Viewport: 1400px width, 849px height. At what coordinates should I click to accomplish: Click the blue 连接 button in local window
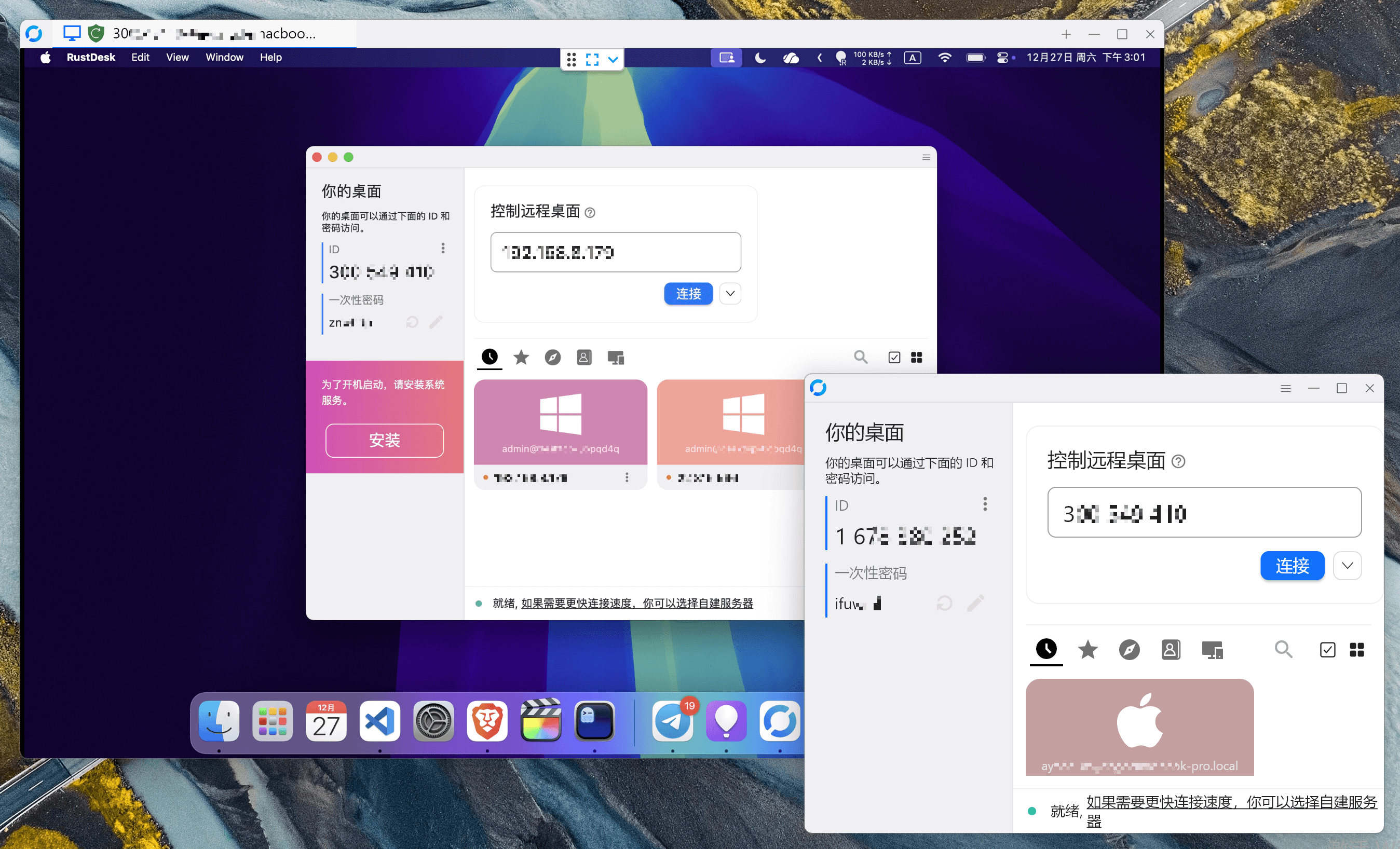click(x=1292, y=566)
